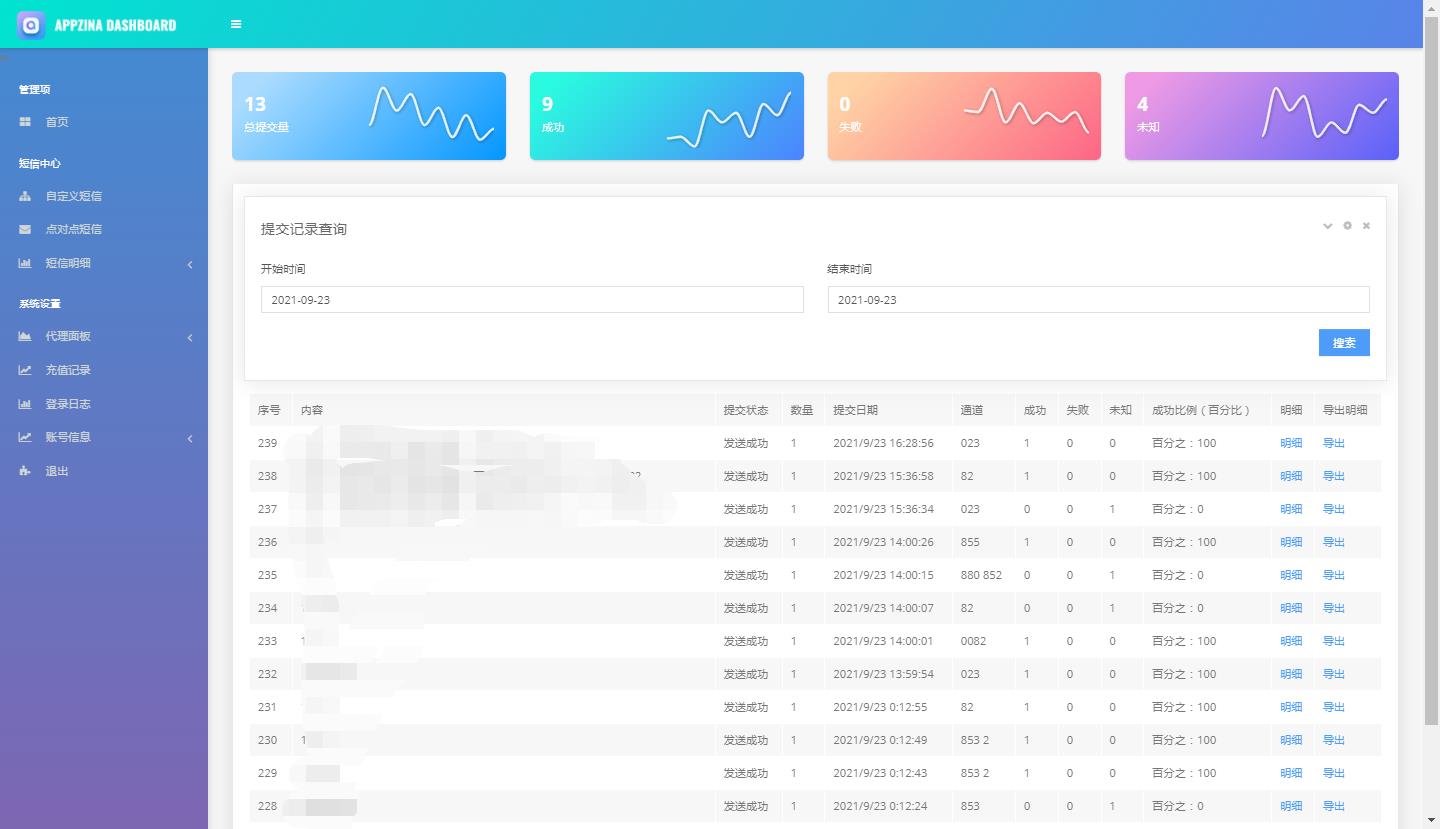Click the 开始时间 date field
This screenshot has width=1440, height=829.
tap(532, 300)
